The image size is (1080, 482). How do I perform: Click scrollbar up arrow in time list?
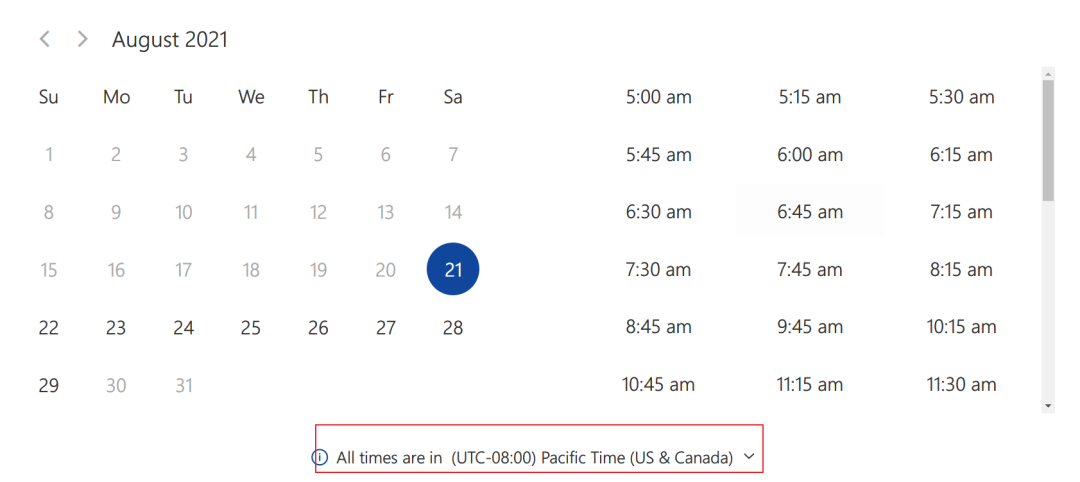pyautogui.click(x=1048, y=73)
